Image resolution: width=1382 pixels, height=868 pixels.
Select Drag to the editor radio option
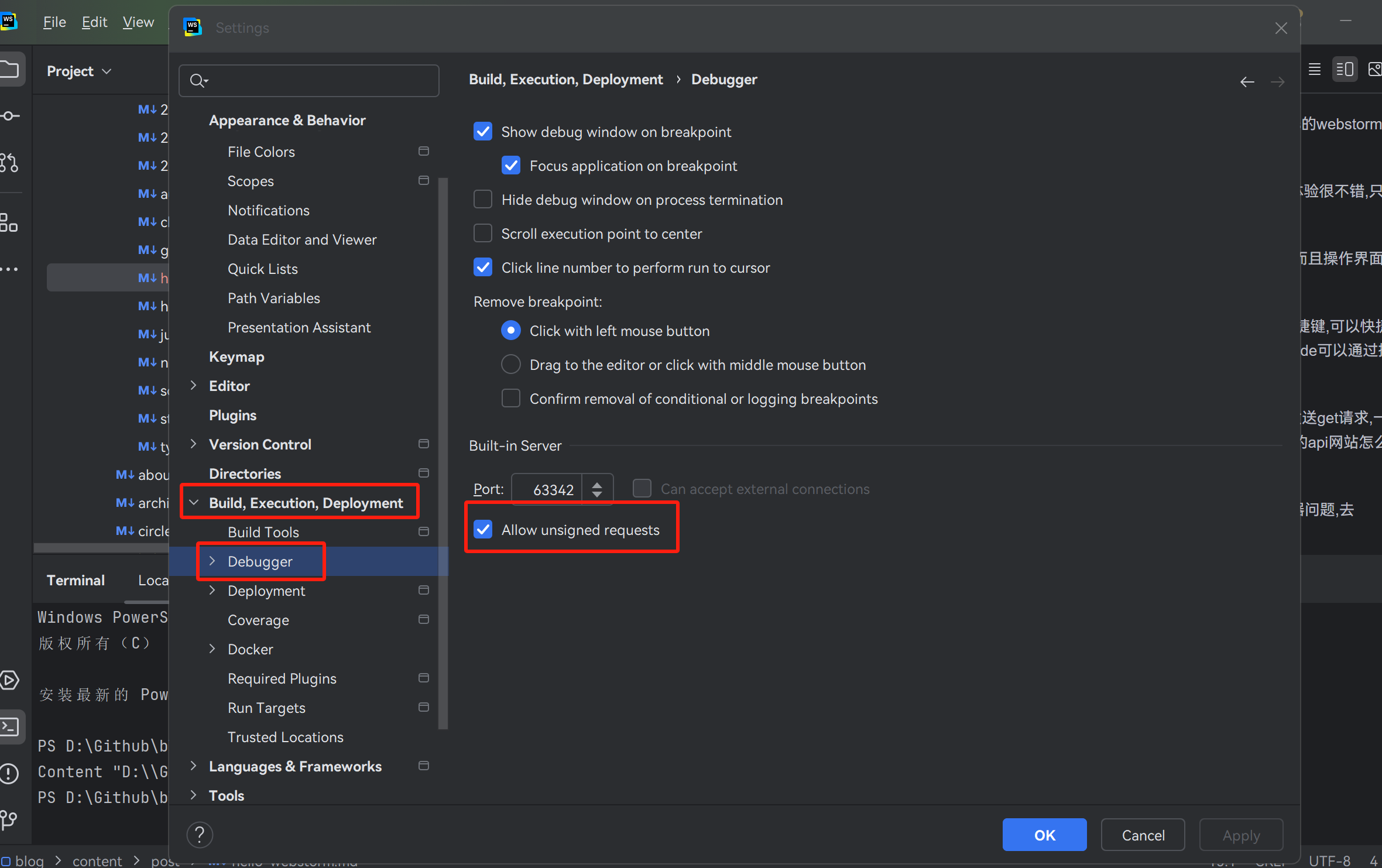(511, 365)
